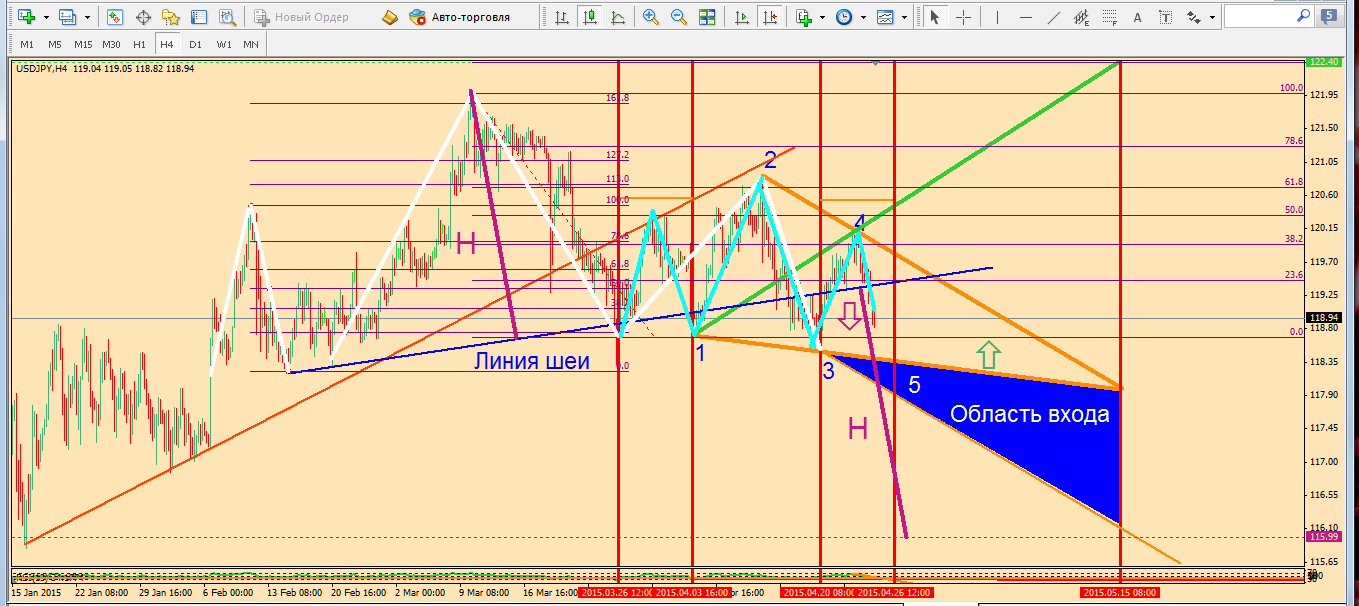Image resolution: width=1359 pixels, height=606 pixels.
Task: Click the 118.94 current price label
Action: 1324,319
